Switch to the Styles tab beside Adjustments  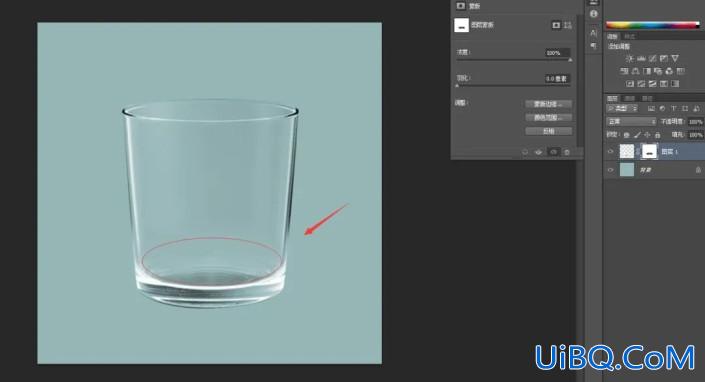[630, 36]
